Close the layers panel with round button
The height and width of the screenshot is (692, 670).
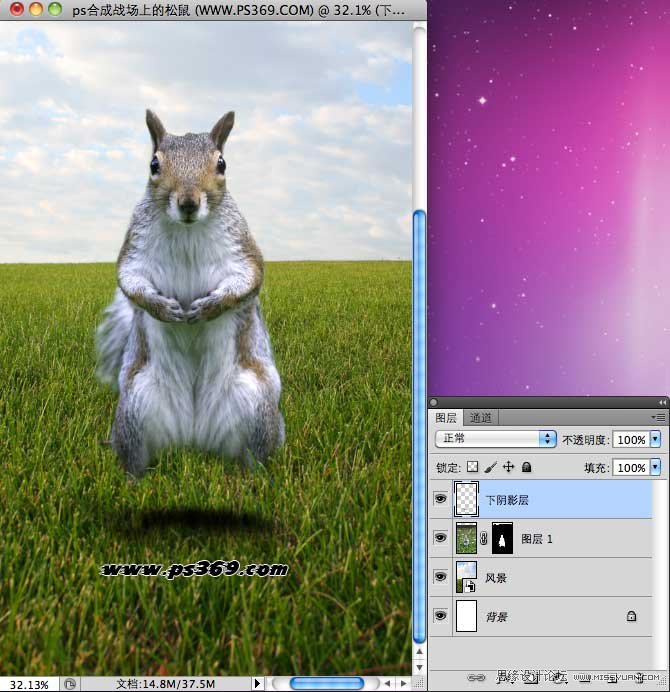click(x=434, y=402)
